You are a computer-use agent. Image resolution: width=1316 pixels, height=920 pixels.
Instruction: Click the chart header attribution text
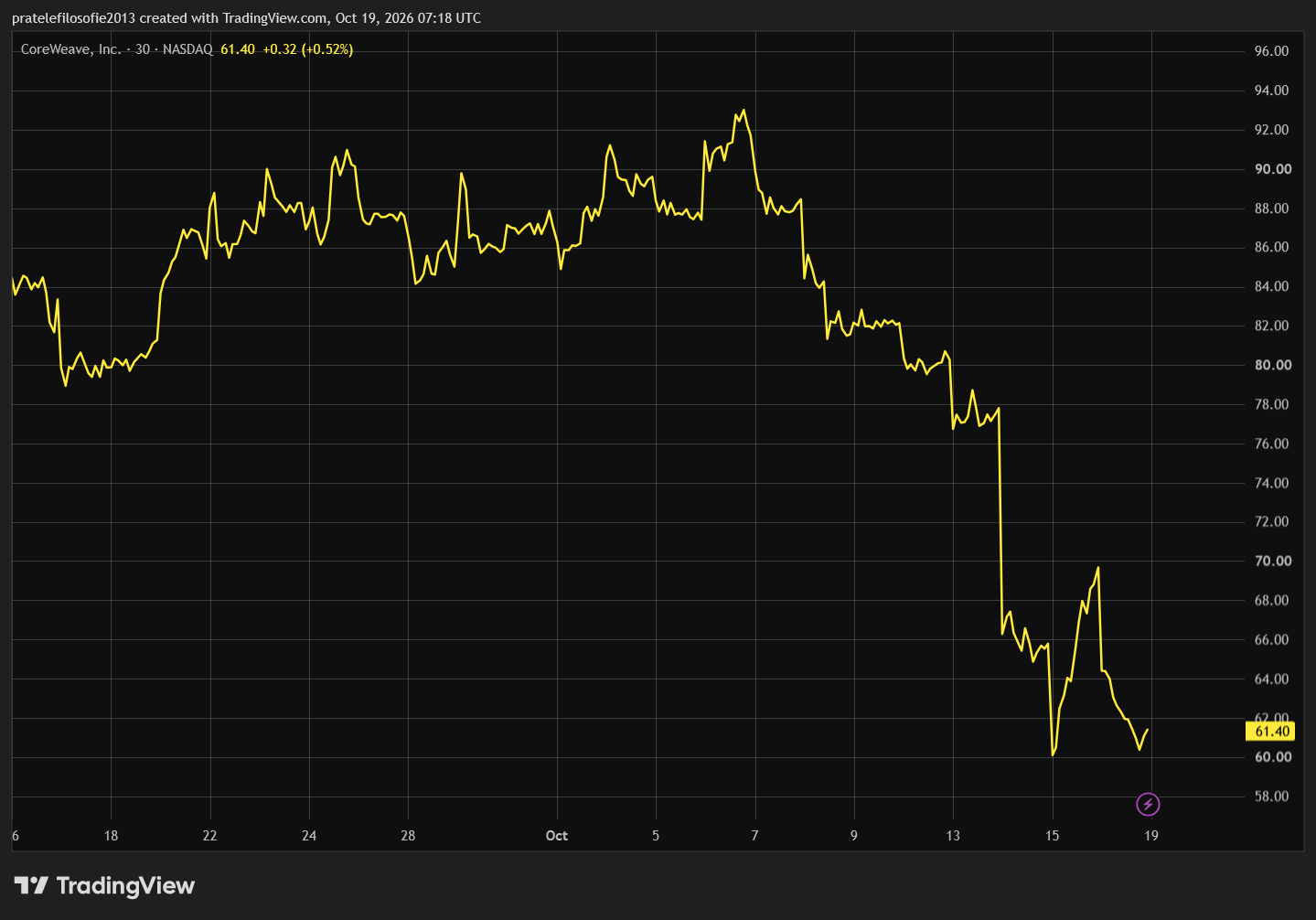[246, 18]
